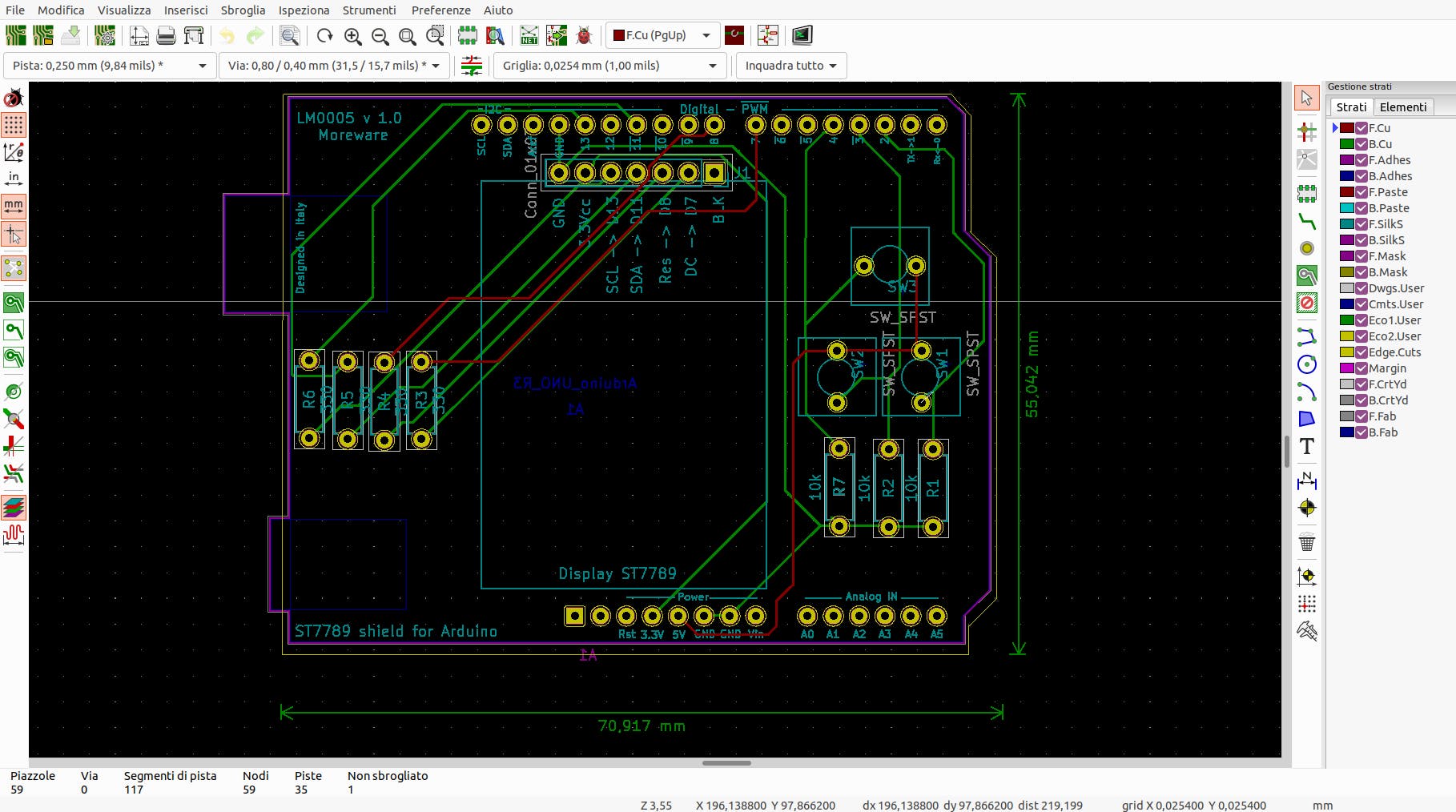The height and width of the screenshot is (812, 1456).
Task: Print the board with printer icon
Action: pyautogui.click(x=166, y=35)
